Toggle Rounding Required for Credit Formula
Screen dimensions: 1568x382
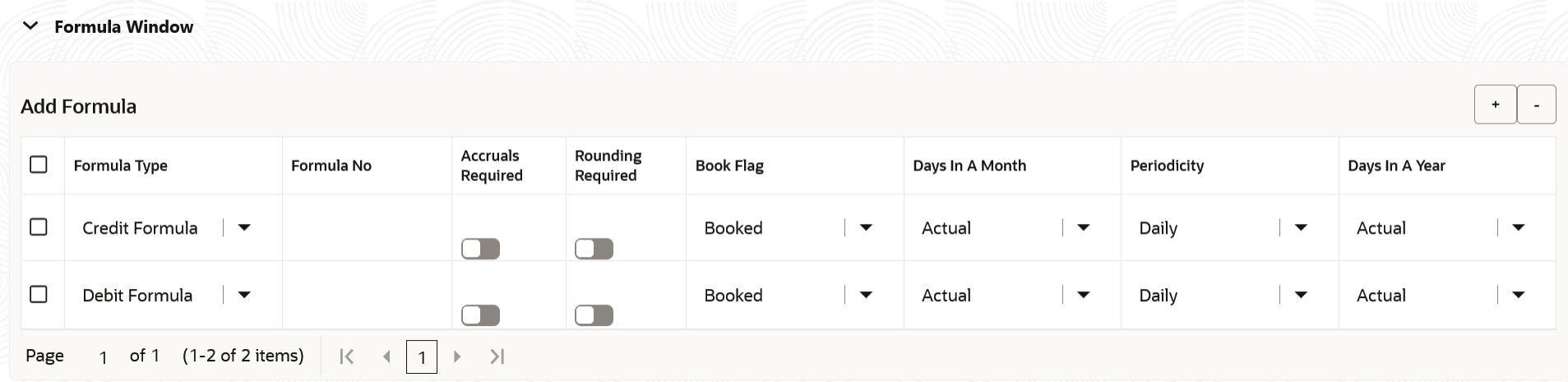[594, 249]
